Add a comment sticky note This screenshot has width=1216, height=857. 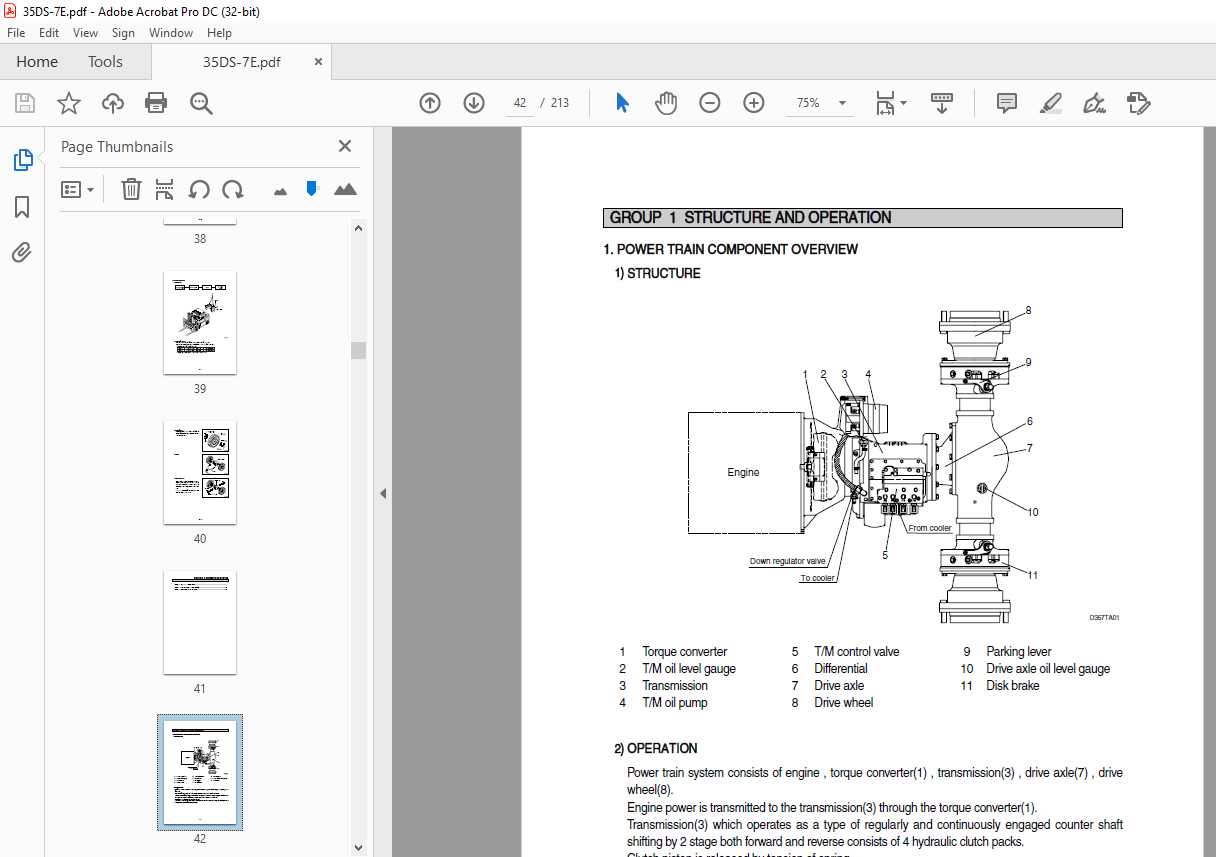(1007, 103)
